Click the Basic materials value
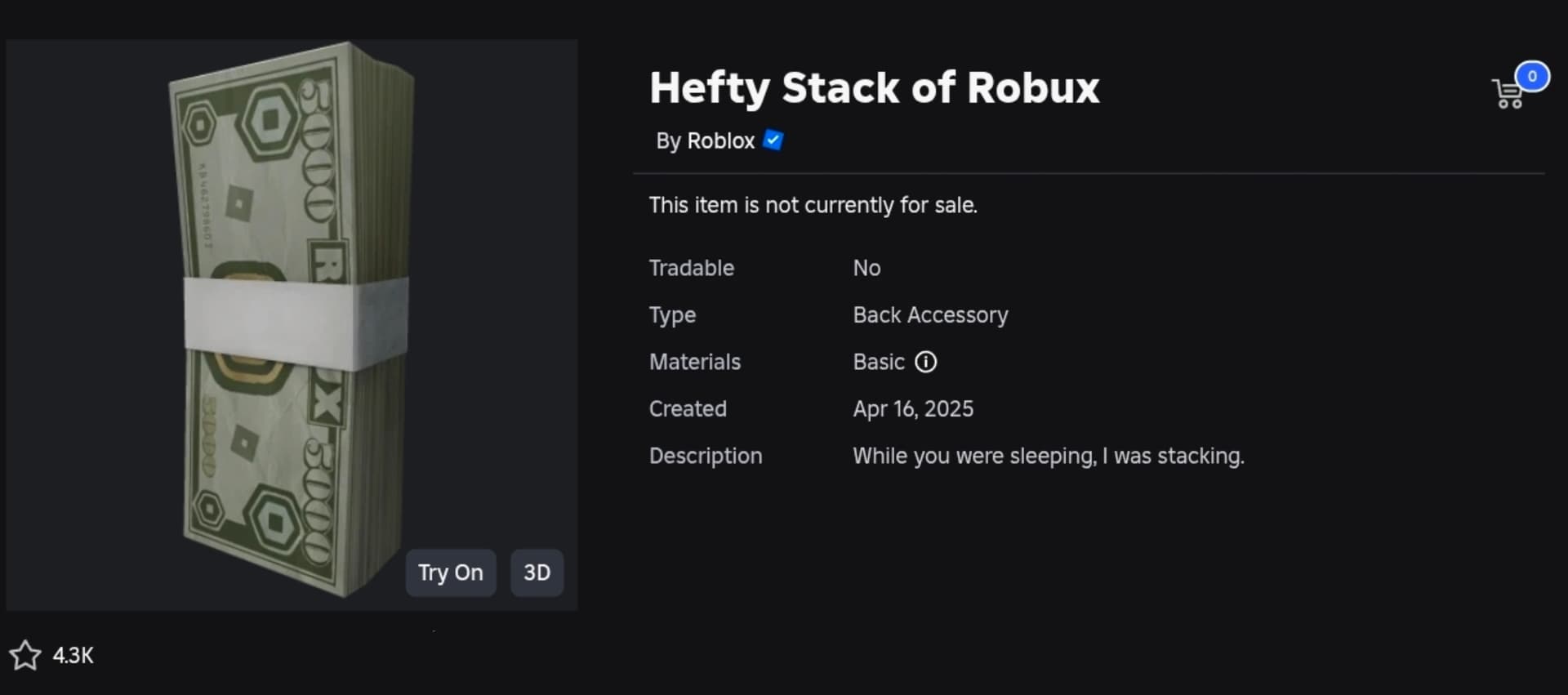 click(x=879, y=362)
